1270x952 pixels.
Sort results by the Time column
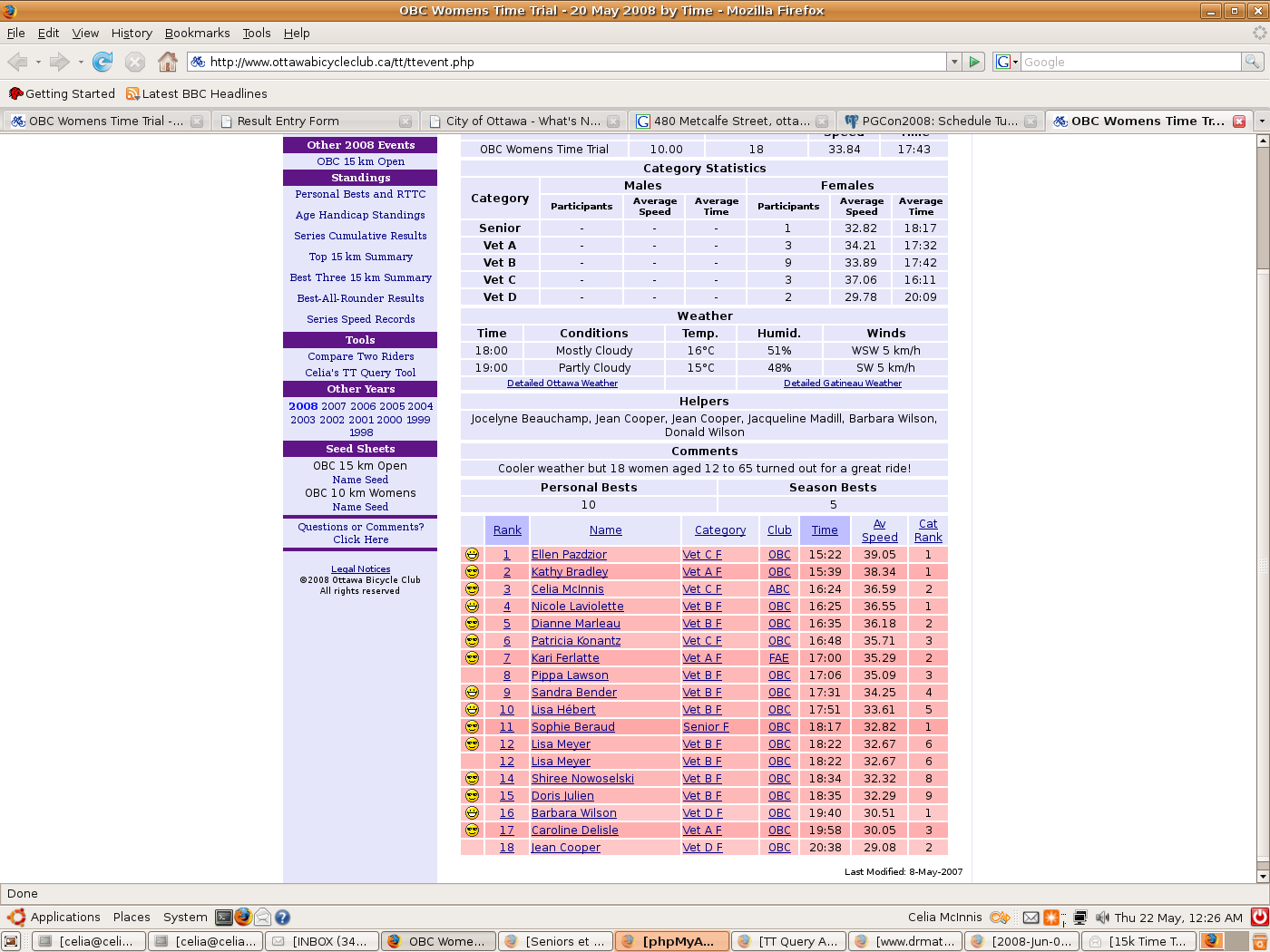coord(825,530)
